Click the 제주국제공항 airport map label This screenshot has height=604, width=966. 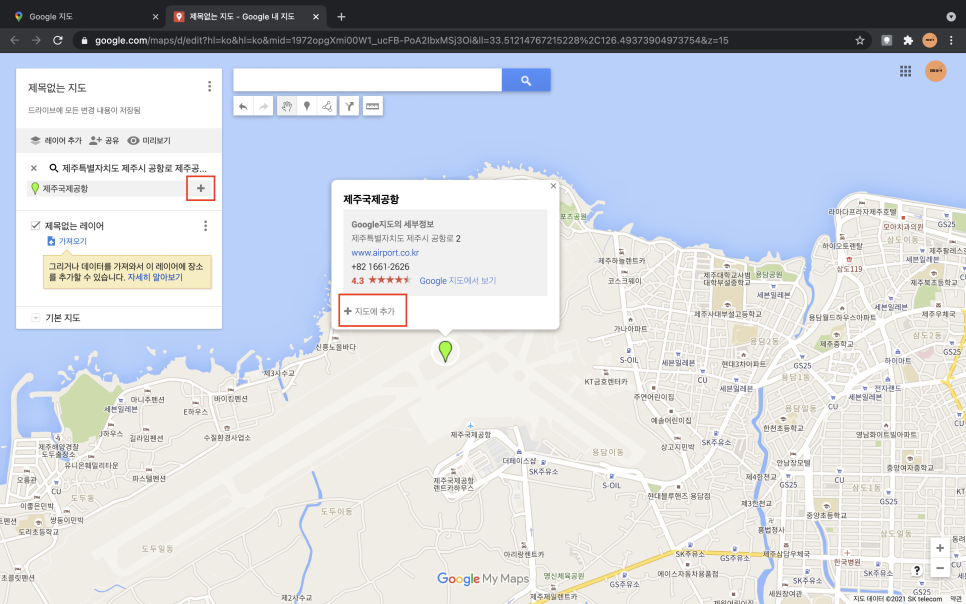(x=470, y=435)
